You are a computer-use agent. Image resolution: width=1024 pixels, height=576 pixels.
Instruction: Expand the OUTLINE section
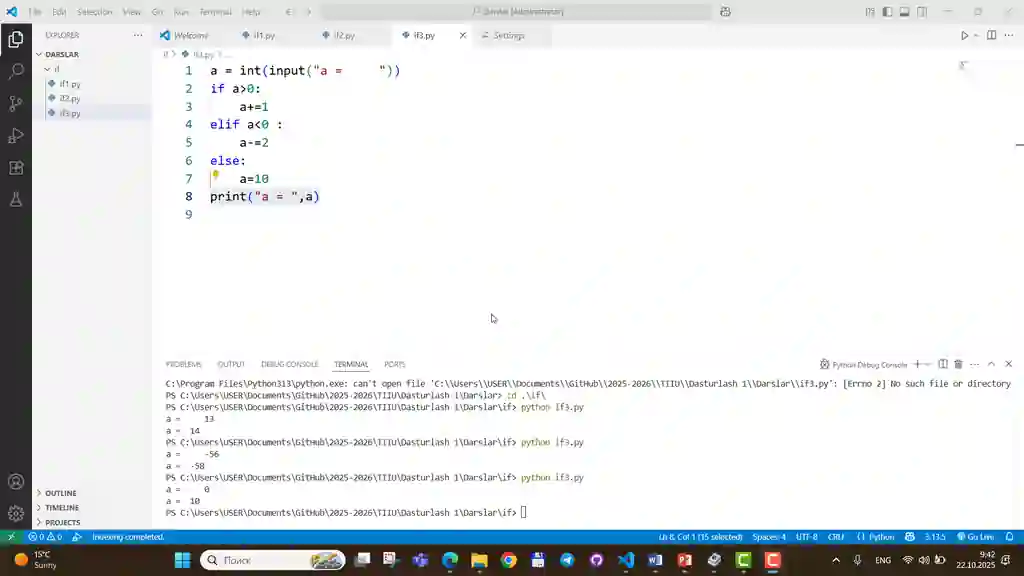click(x=60, y=493)
